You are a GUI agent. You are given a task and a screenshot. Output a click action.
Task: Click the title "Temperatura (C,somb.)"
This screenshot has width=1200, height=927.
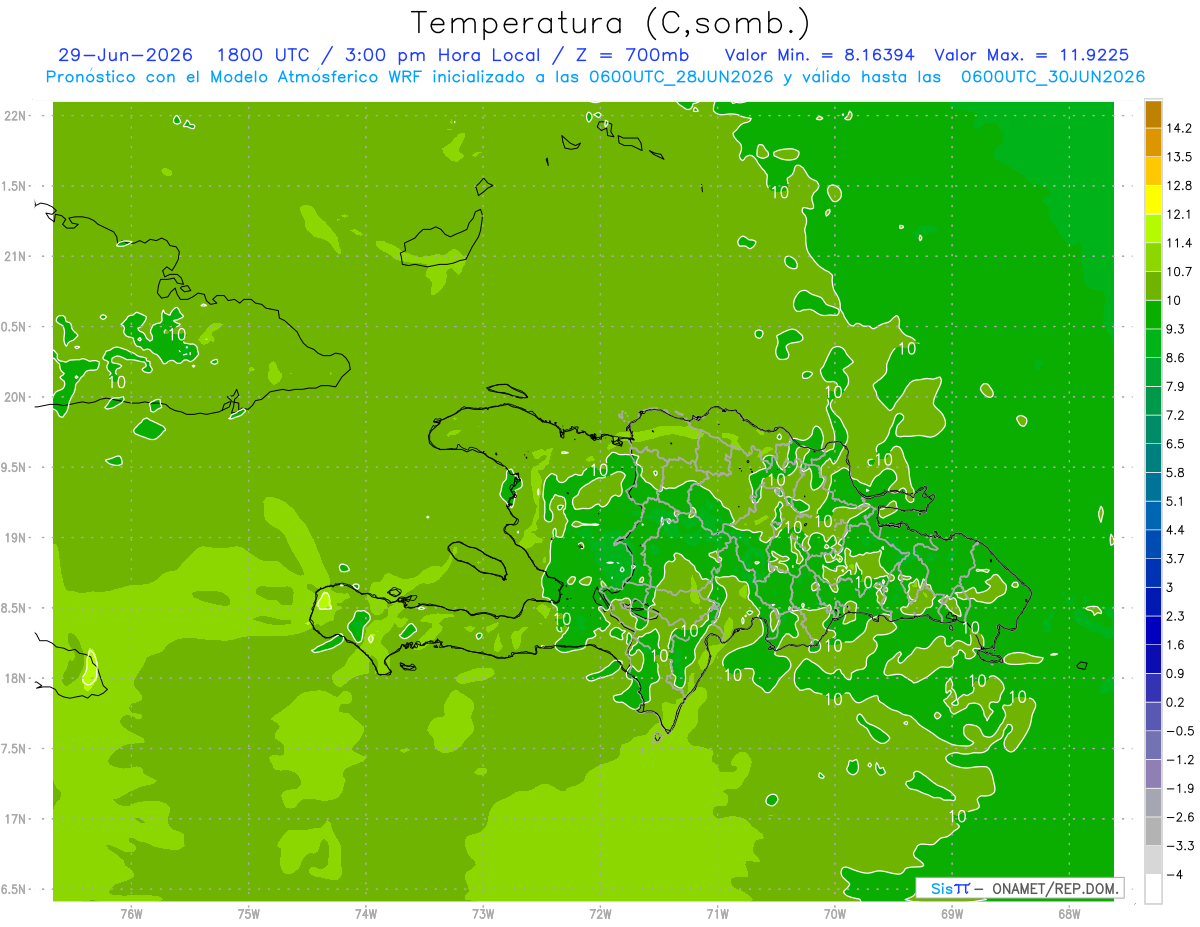pos(611,23)
